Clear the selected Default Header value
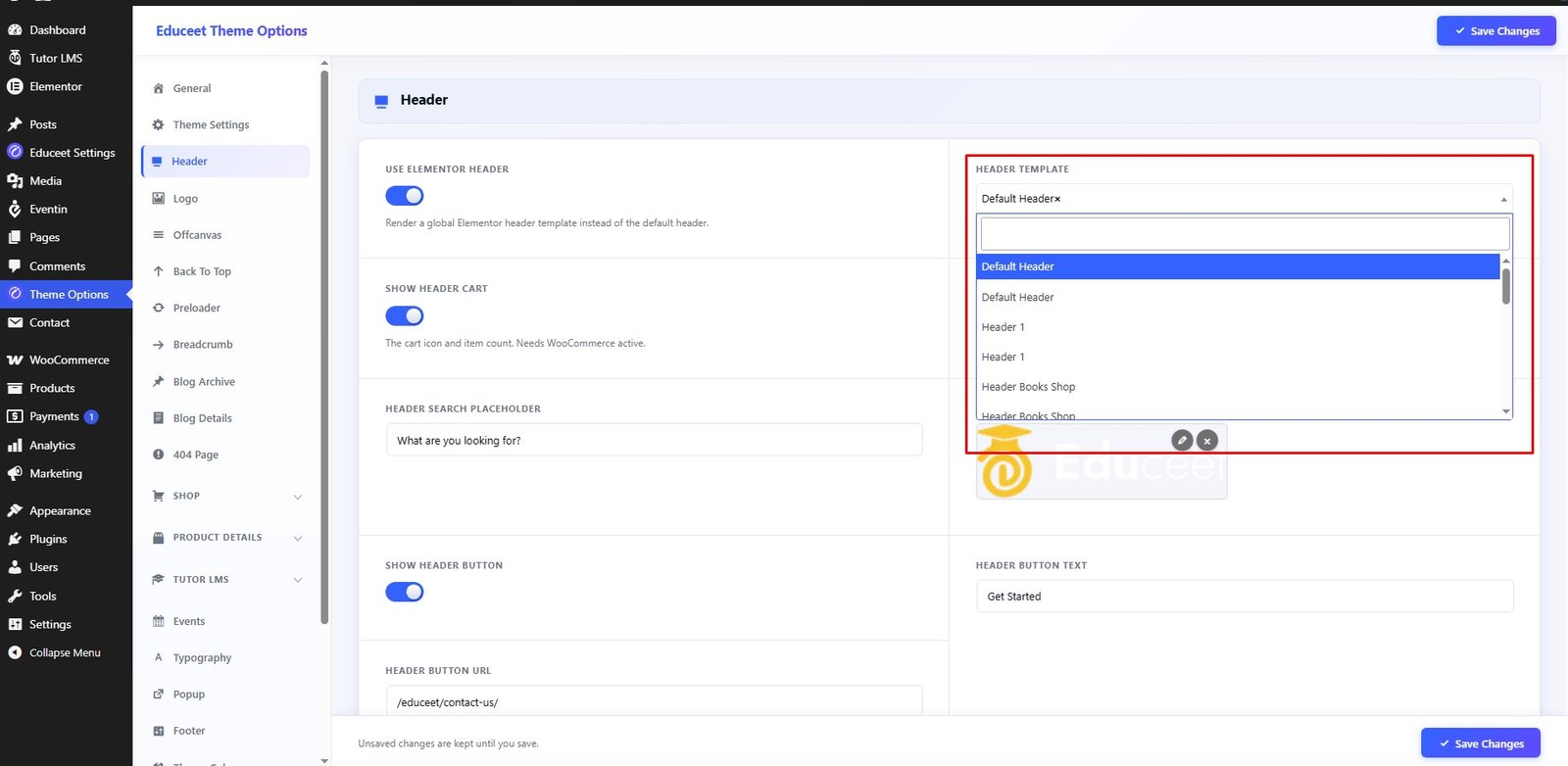 1057,199
